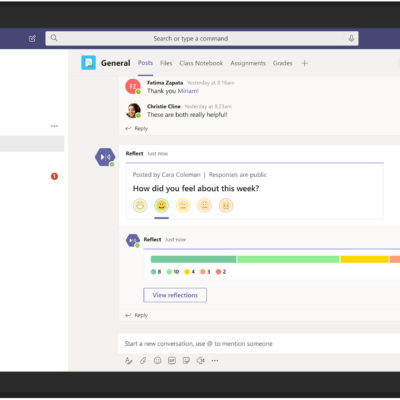Select the third slightly content emoji

(x=183, y=205)
